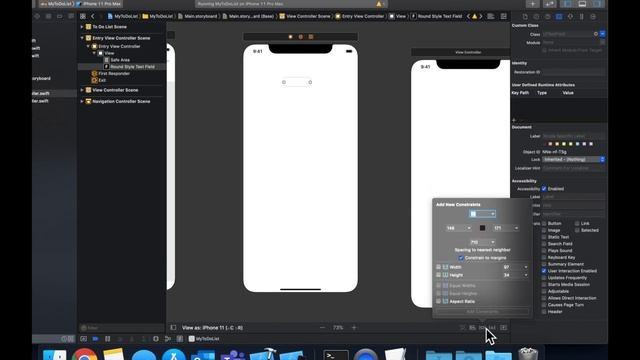Enable the Width constraint checkbox
This screenshot has width=640, height=360.
(x=438, y=267)
